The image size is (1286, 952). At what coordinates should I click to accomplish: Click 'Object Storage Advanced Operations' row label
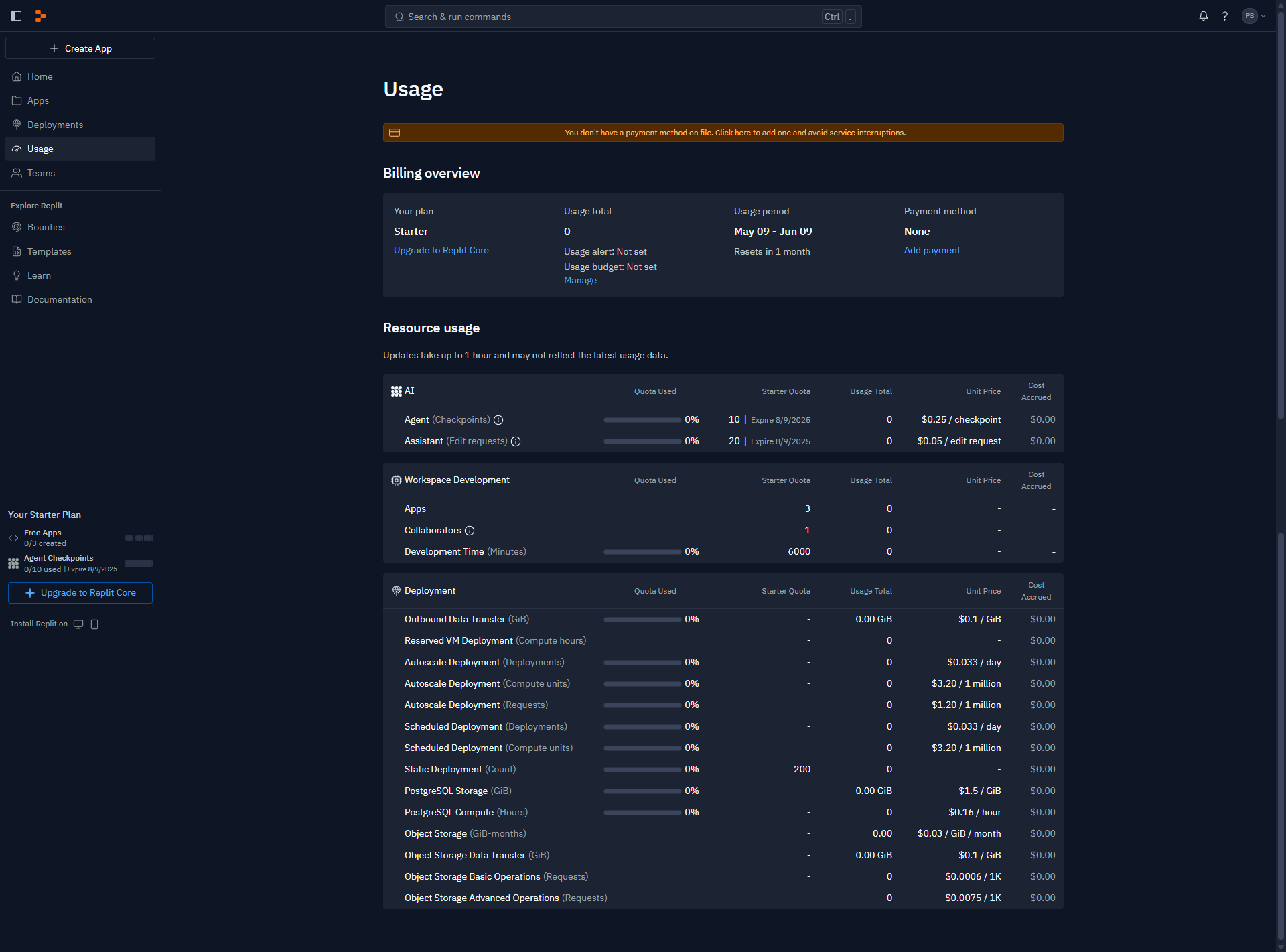(x=482, y=898)
